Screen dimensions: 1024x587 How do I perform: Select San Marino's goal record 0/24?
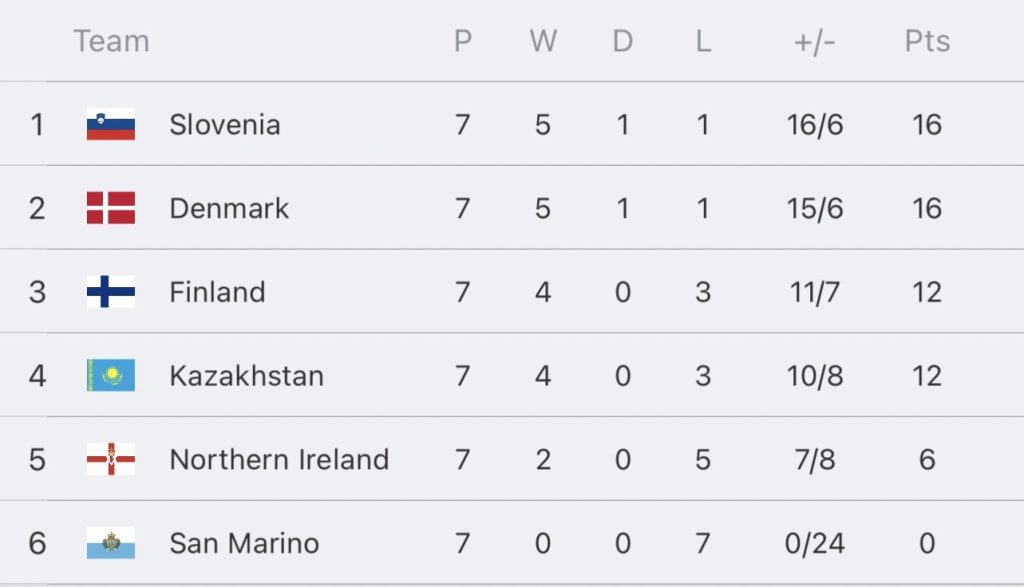814,543
